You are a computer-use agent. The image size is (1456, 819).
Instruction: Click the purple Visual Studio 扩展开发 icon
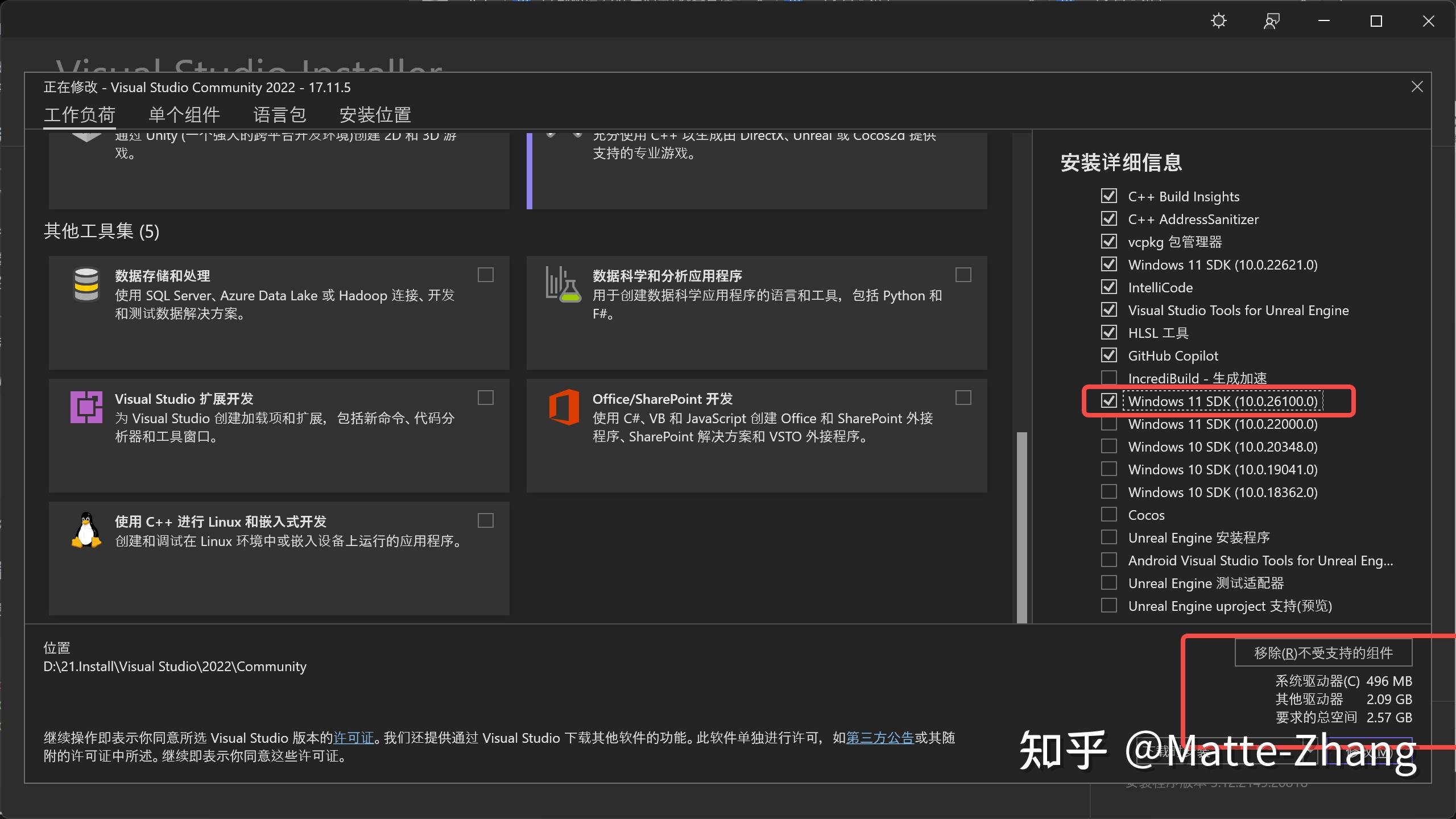pyautogui.click(x=85, y=407)
